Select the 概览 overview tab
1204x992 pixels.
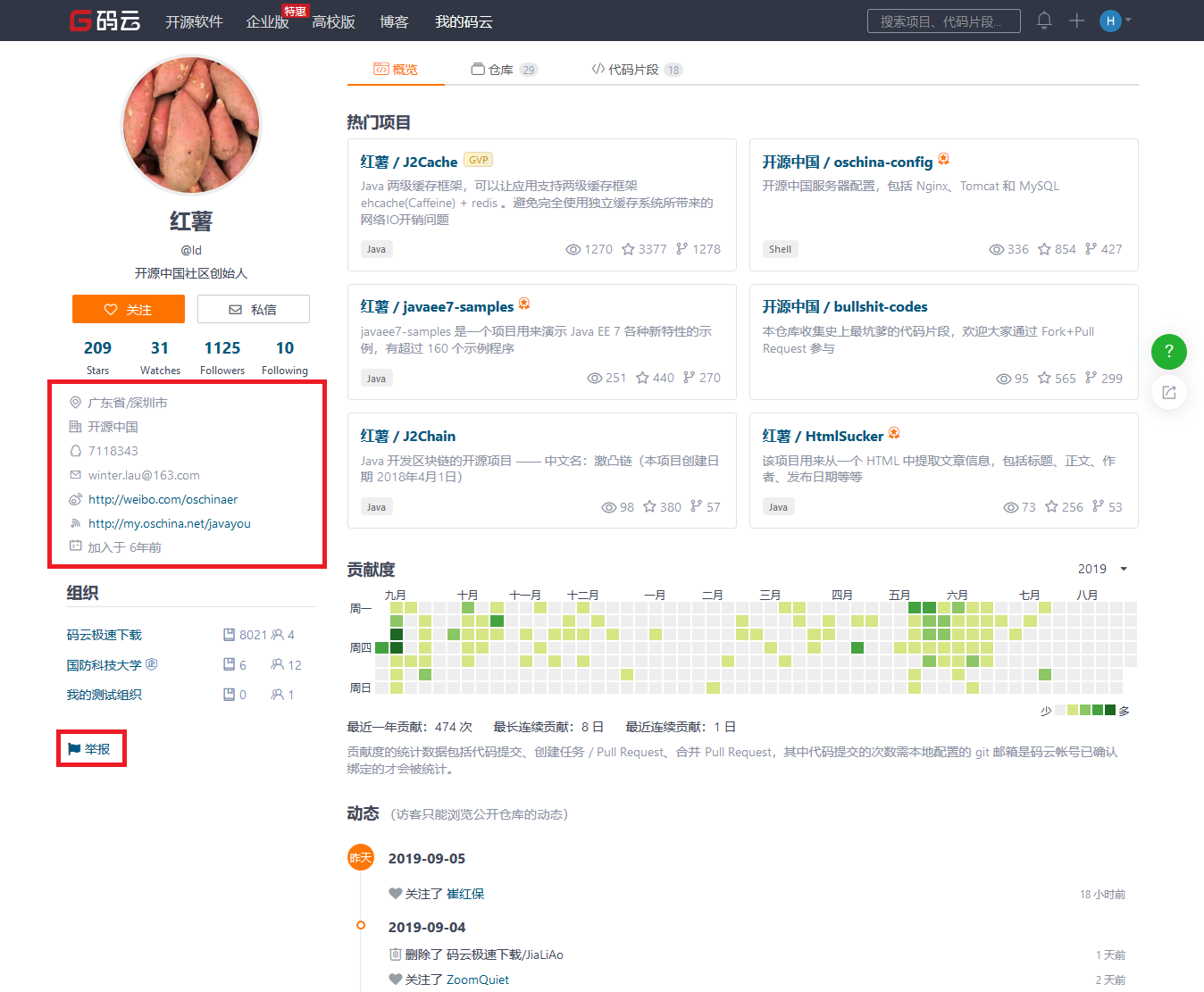[396, 69]
